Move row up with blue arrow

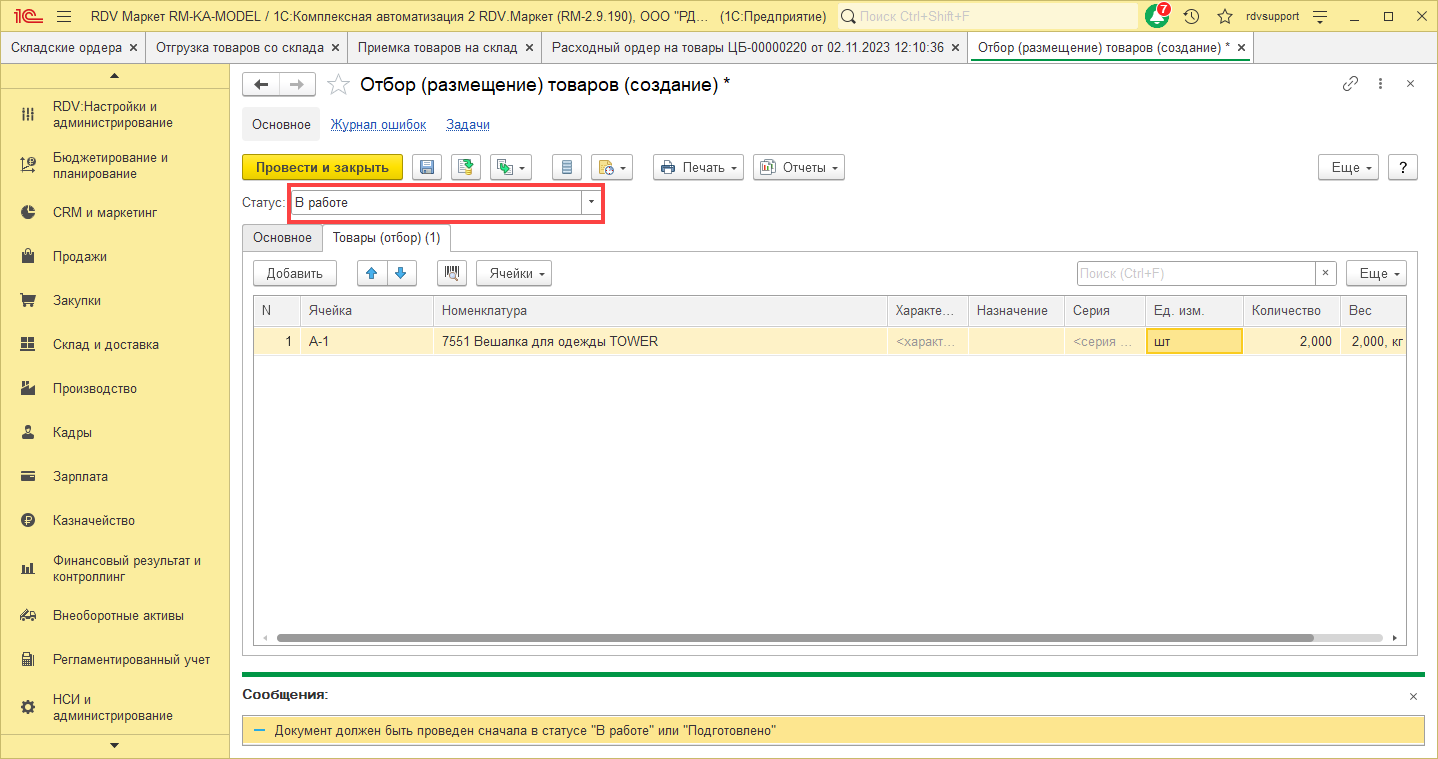click(371, 273)
